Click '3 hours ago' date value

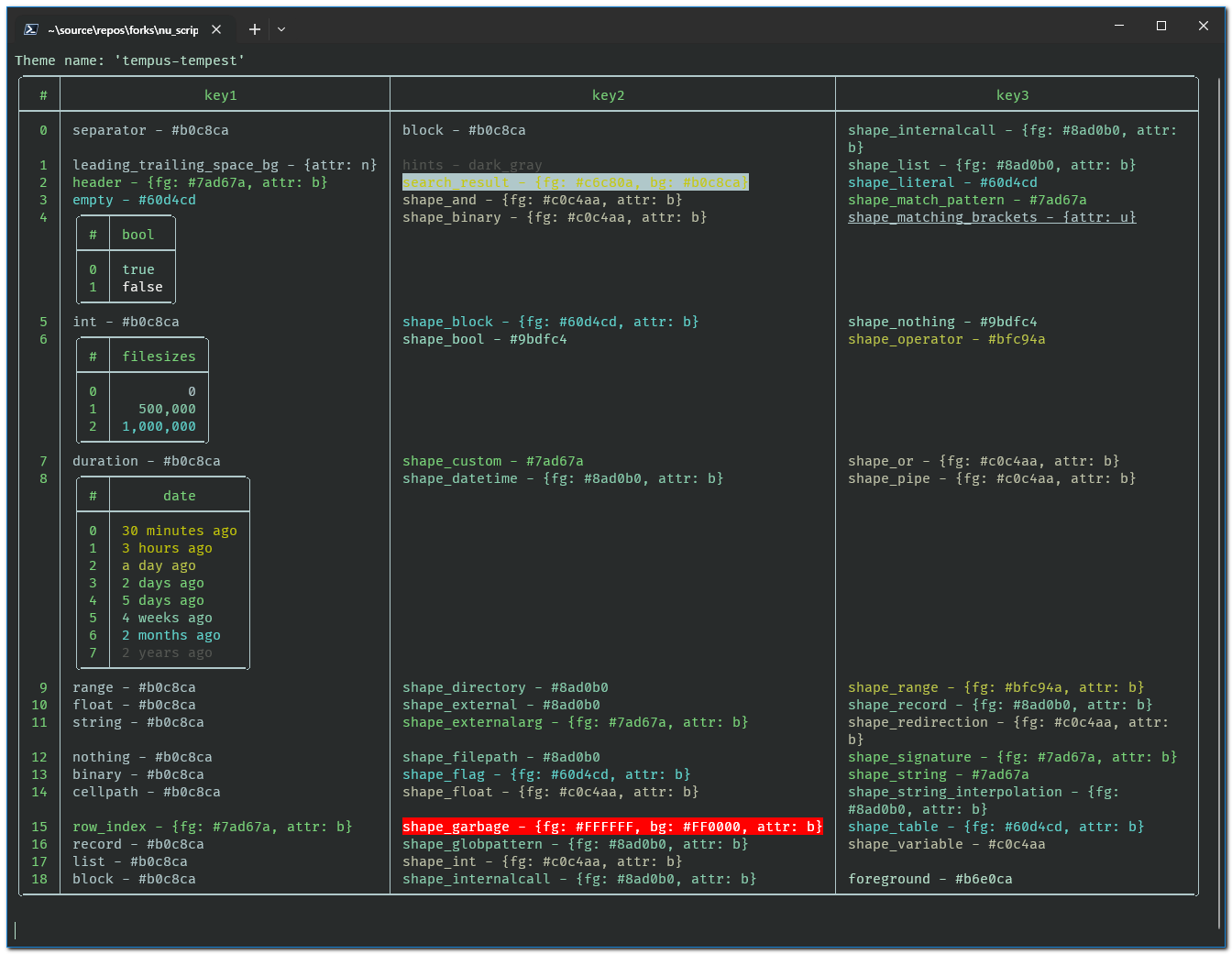click(167, 548)
